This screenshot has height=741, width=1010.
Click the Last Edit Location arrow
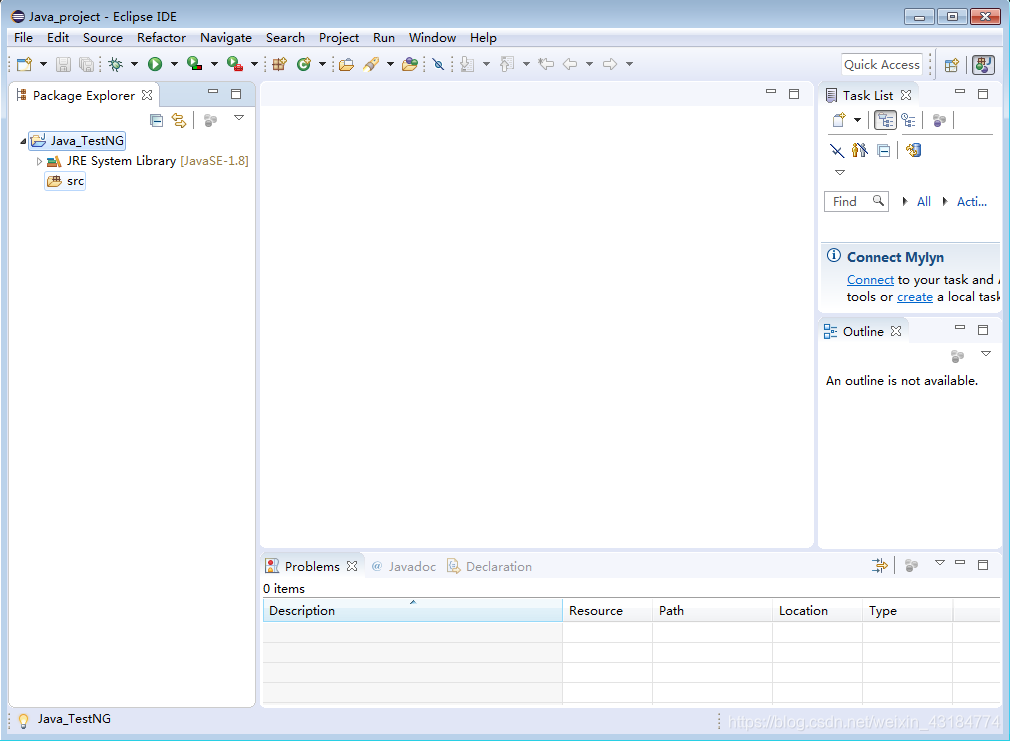pyautogui.click(x=546, y=64)
